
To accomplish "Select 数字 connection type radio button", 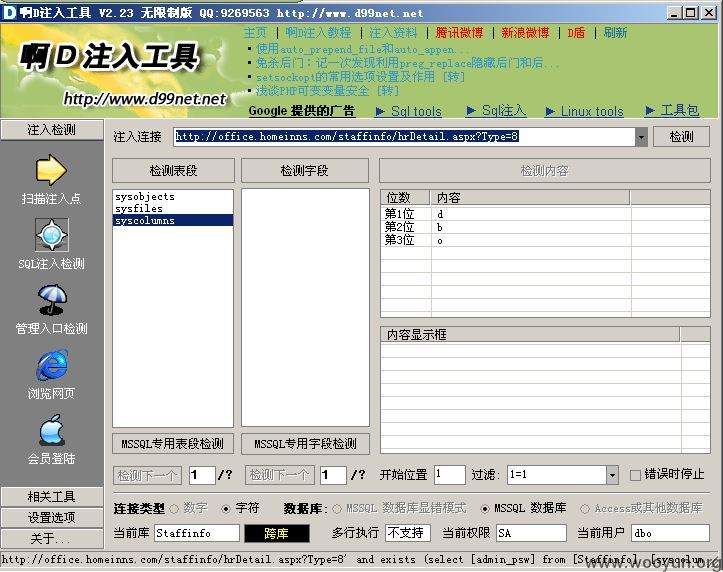I will pos(174,509).
